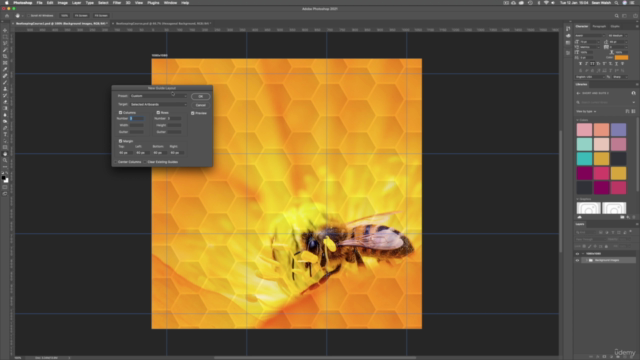Select the Brush tool
Image resolution: width=640 pixels, height=360 pixels.
pos(5,82)
